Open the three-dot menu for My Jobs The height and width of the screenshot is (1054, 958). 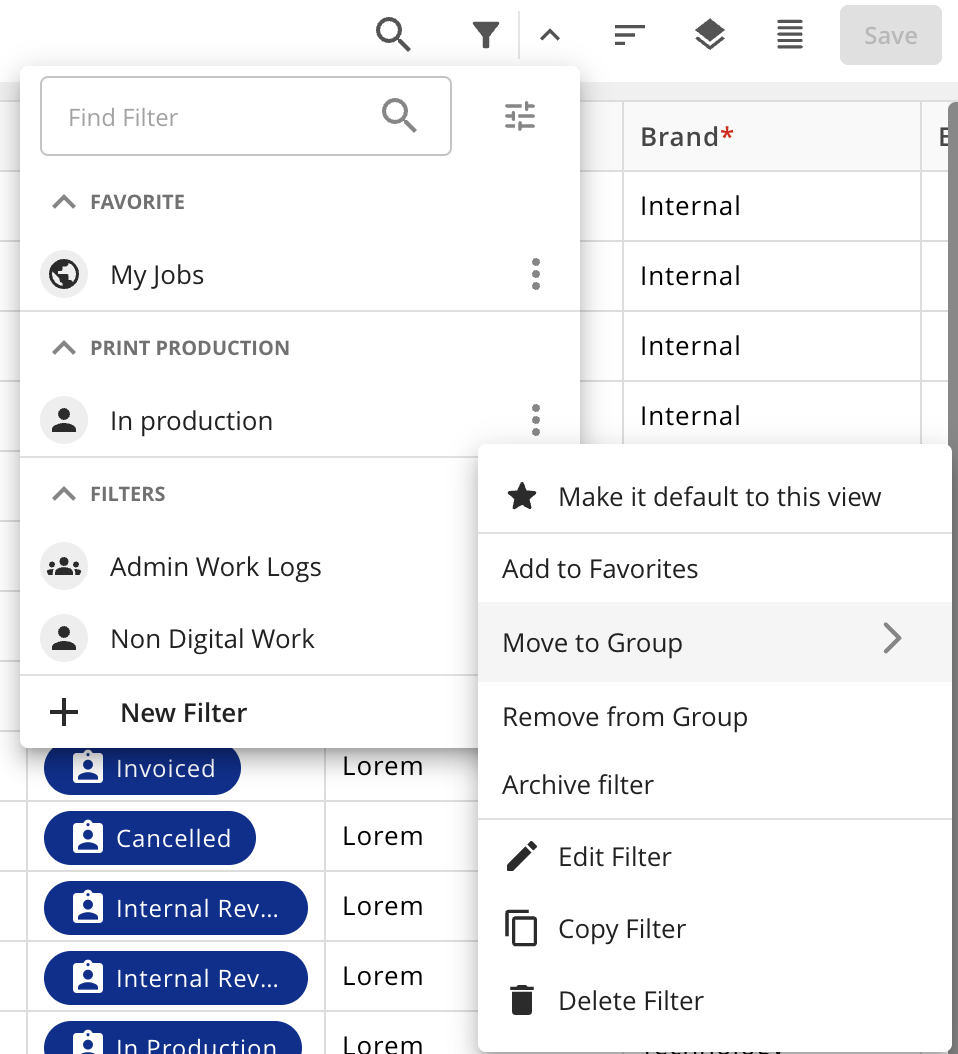tap(536, 274)
